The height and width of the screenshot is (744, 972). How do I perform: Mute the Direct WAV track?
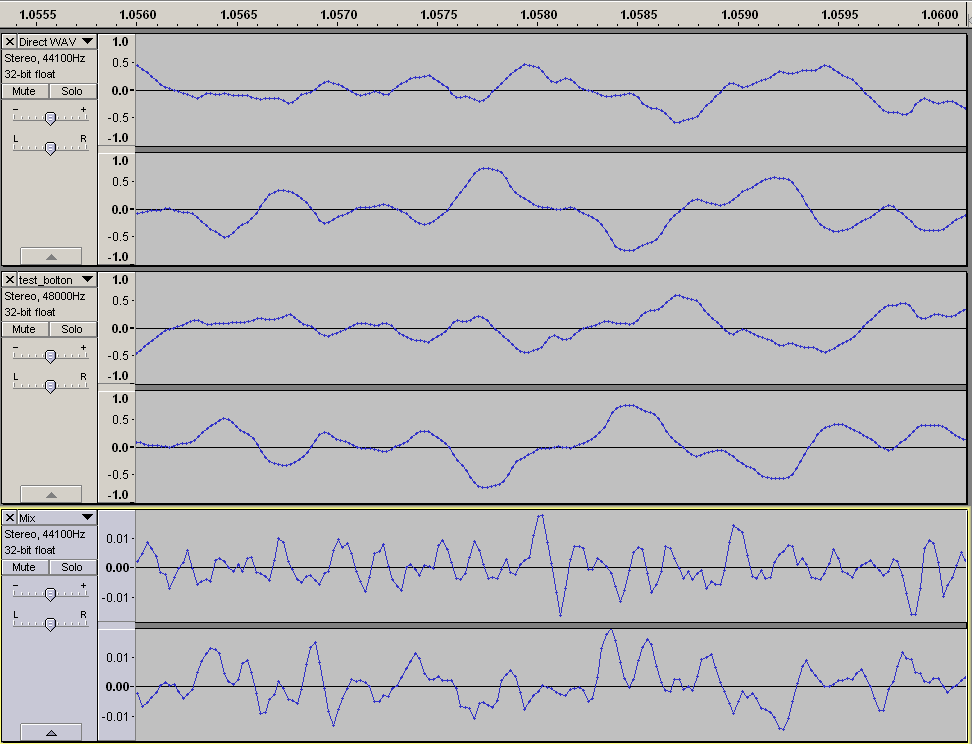coord(24,91)
